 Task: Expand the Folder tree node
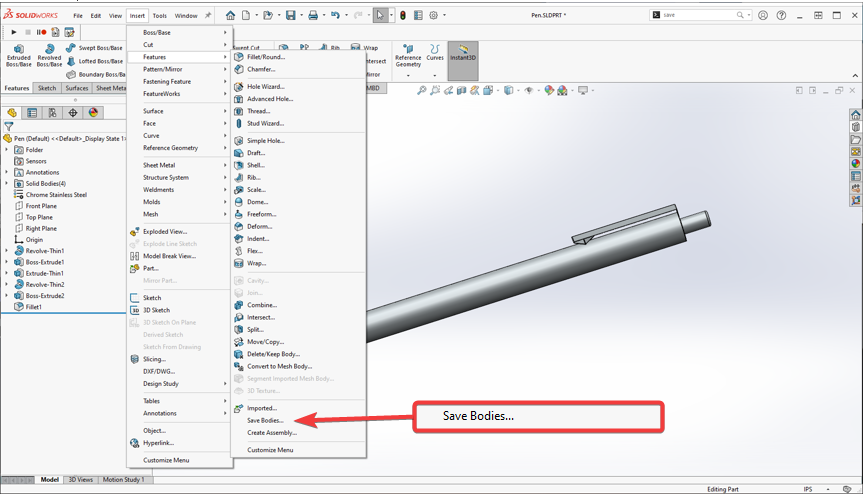coord(7,150)
